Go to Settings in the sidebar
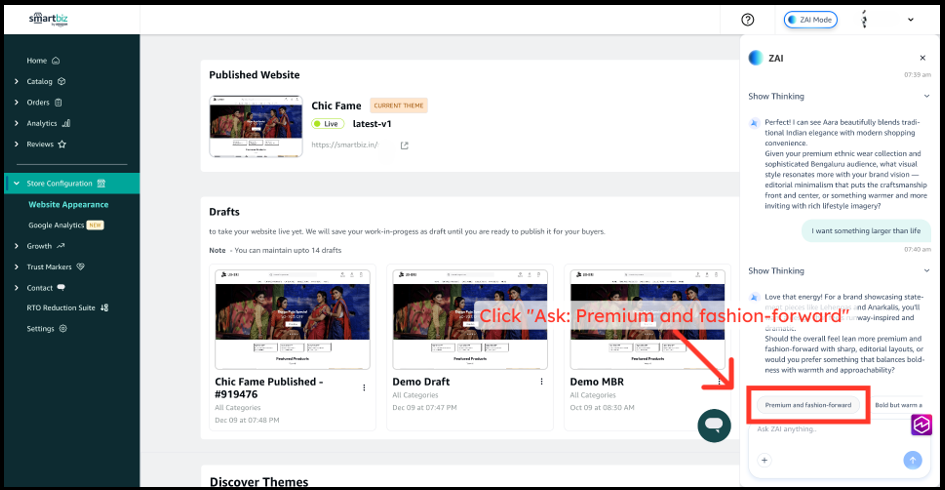Screen dimensions: 945x490 coord(41,328)
